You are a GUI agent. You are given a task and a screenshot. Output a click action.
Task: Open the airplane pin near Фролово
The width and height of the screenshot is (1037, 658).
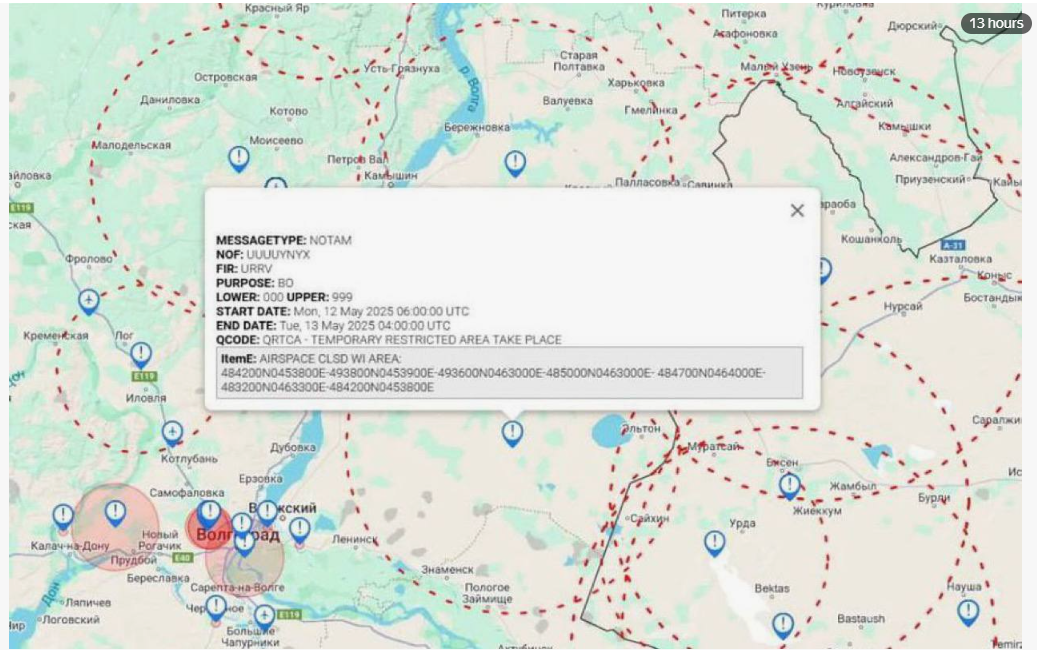[89, 302]
